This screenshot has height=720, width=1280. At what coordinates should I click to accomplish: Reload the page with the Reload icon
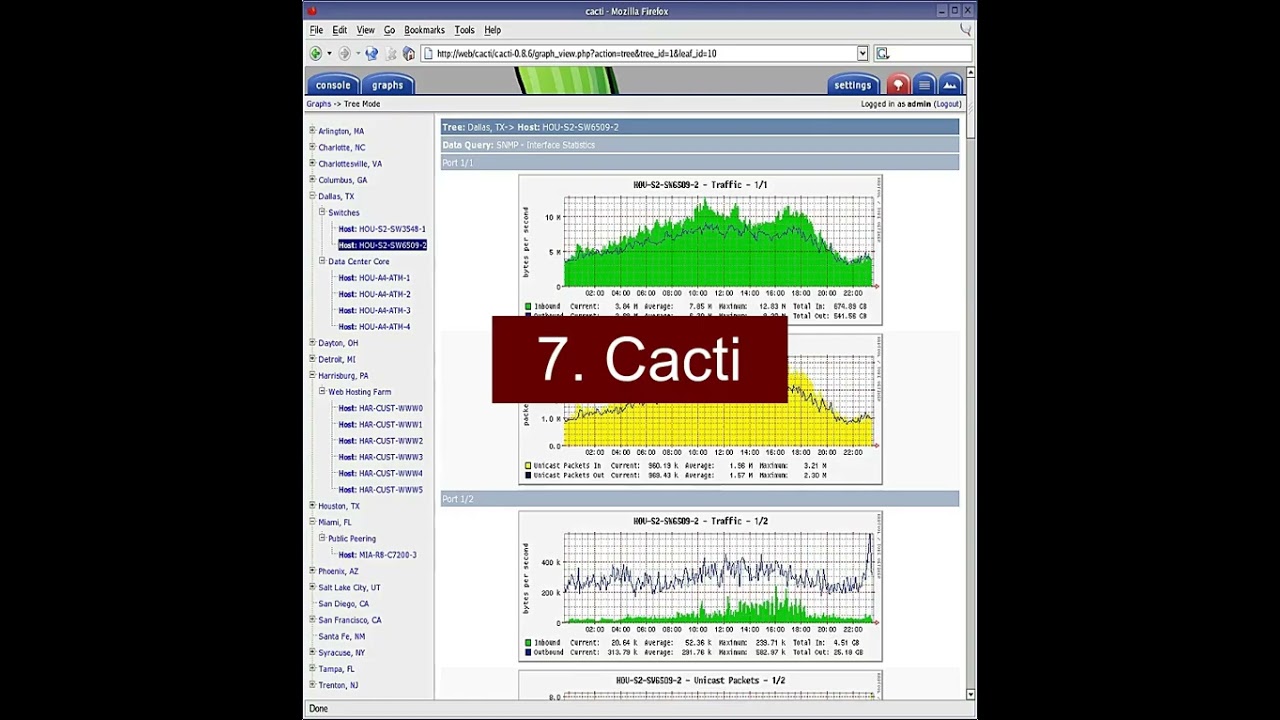pos(372,54)
